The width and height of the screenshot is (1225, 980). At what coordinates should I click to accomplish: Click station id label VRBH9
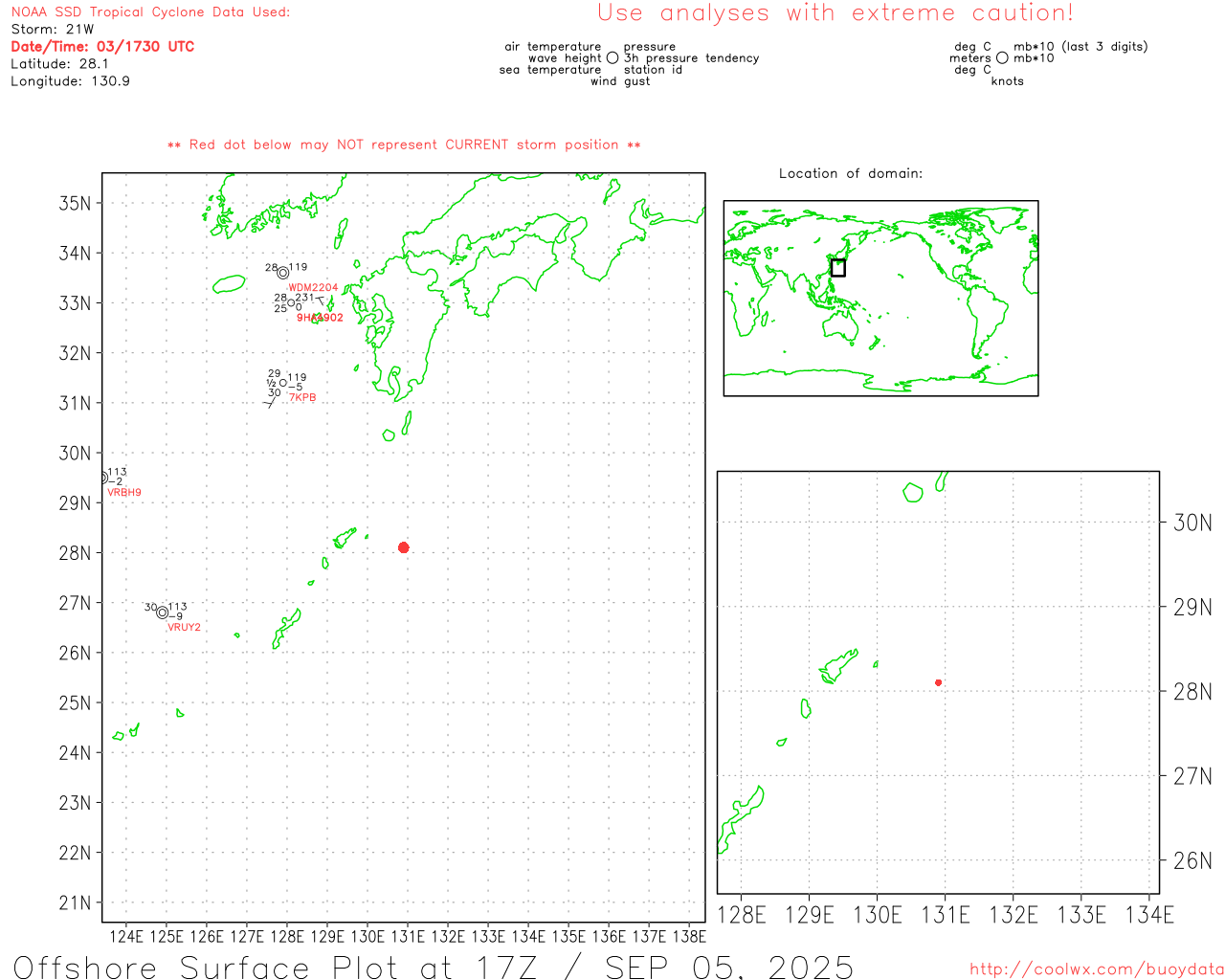[x=124, y=492]
